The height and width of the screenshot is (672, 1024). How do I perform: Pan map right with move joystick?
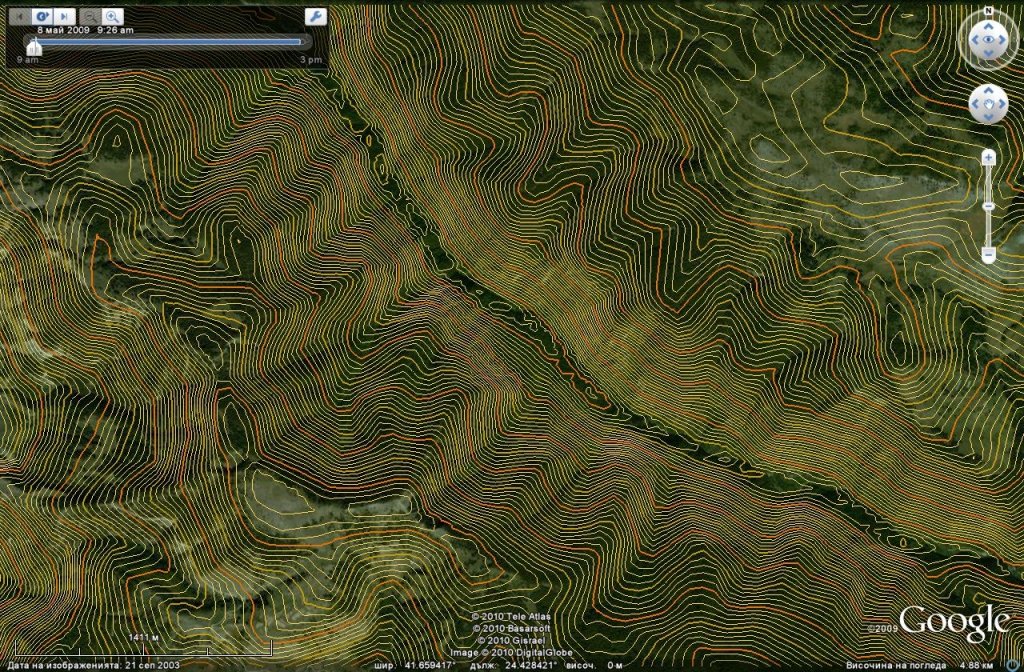pos(1001,104)
